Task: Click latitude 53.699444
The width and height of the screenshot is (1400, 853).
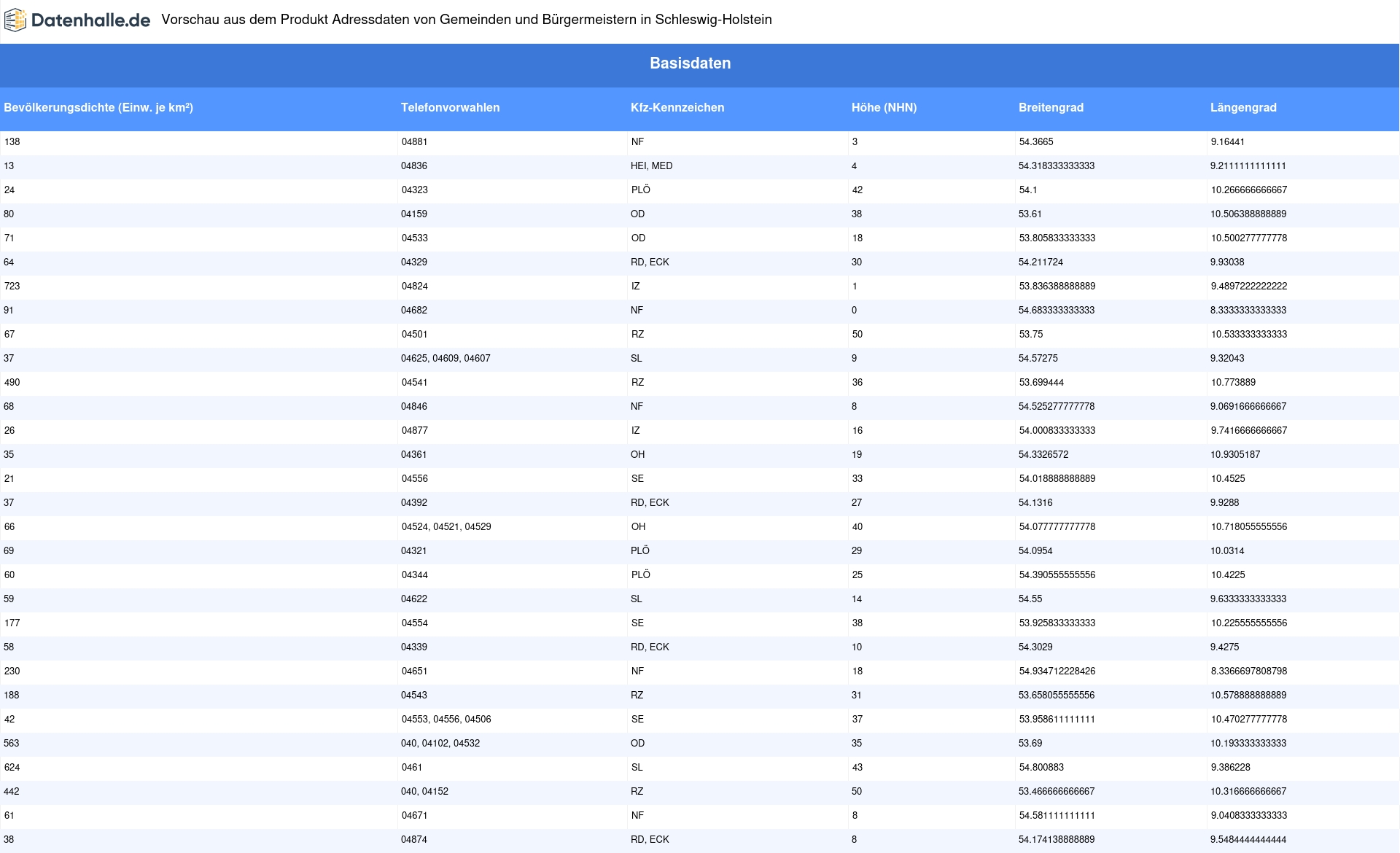Action: click(1041, 383)
